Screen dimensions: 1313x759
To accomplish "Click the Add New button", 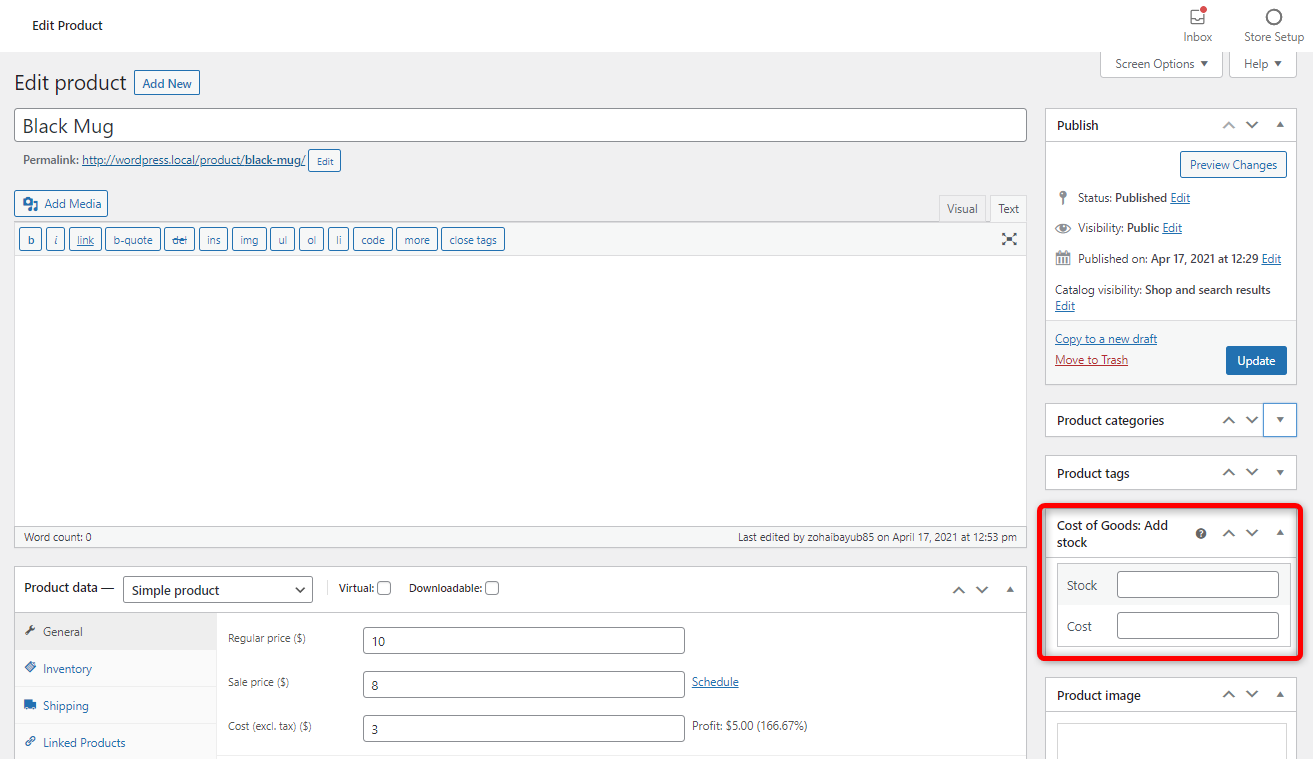I will [x=167, y=83].
